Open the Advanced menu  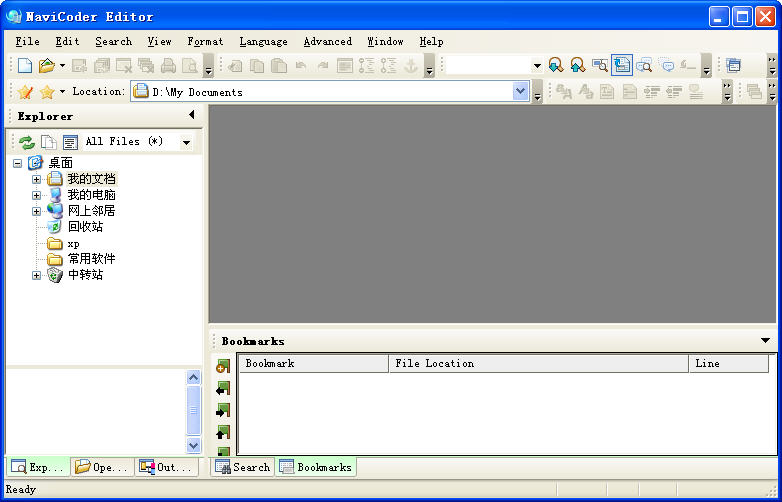(x=327, y=42)
